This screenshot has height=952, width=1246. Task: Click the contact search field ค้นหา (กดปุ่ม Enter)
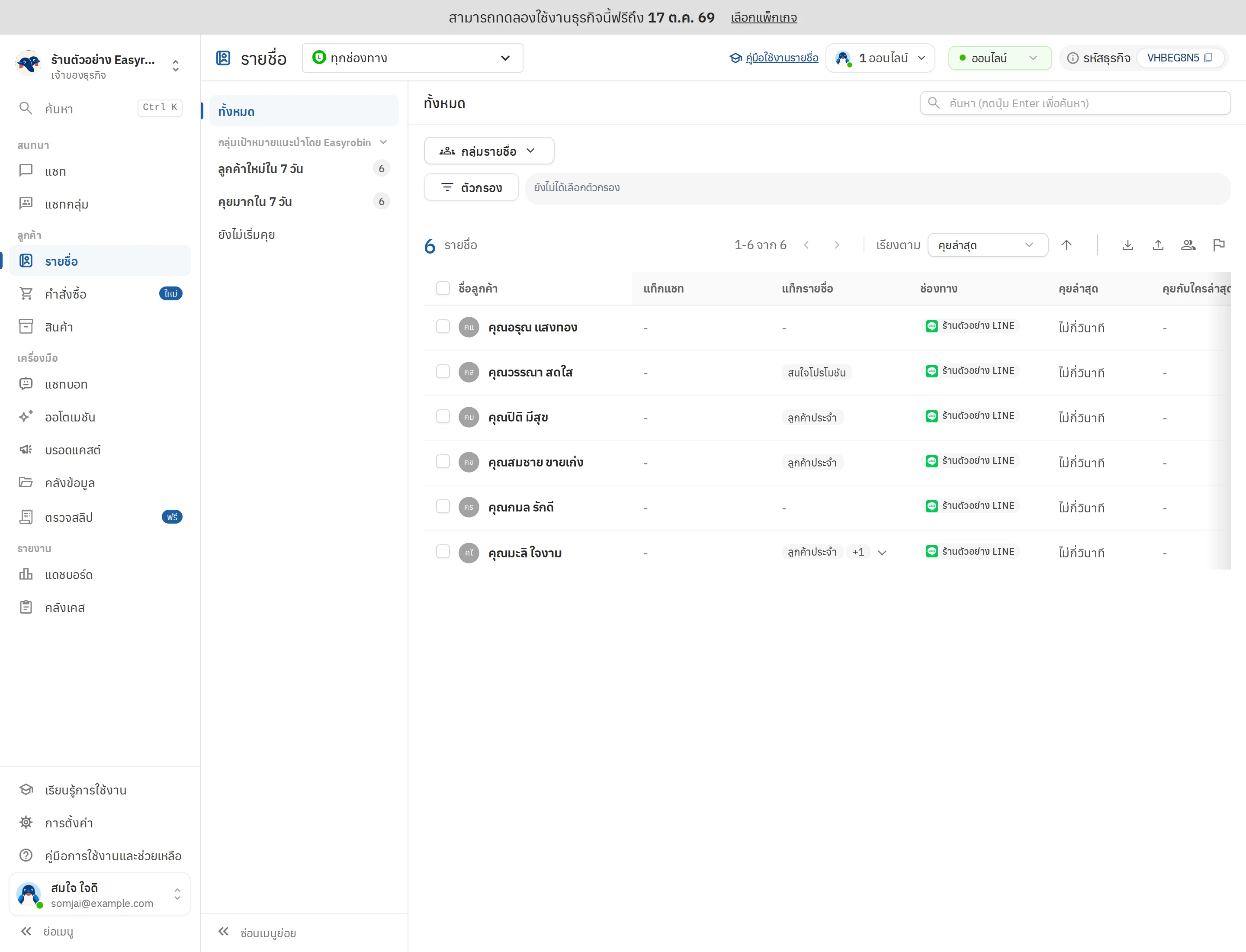pyautogui.click(x=1075, y=103)
